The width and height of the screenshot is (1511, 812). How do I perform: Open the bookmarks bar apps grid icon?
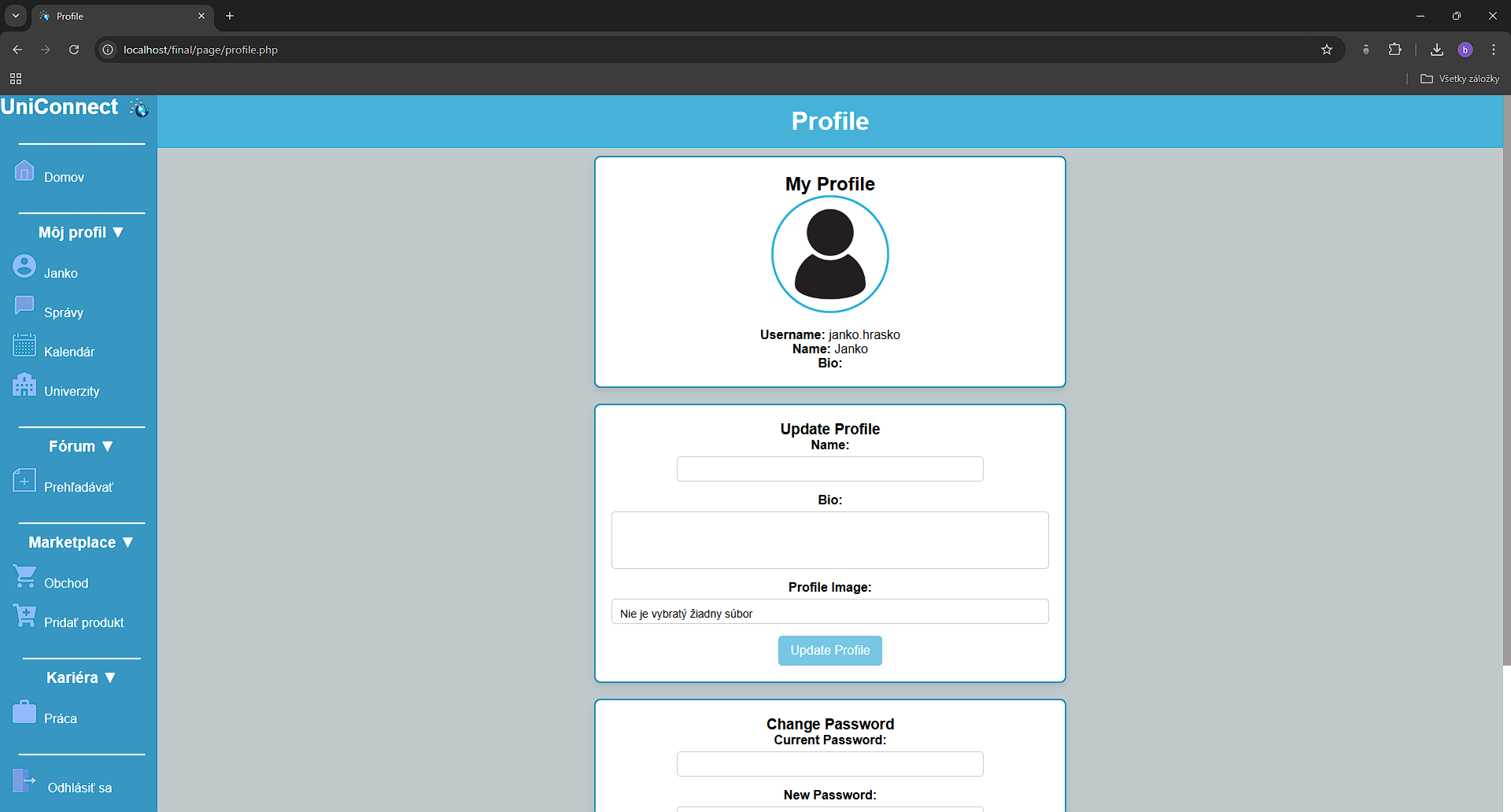(x=16, y=79)
